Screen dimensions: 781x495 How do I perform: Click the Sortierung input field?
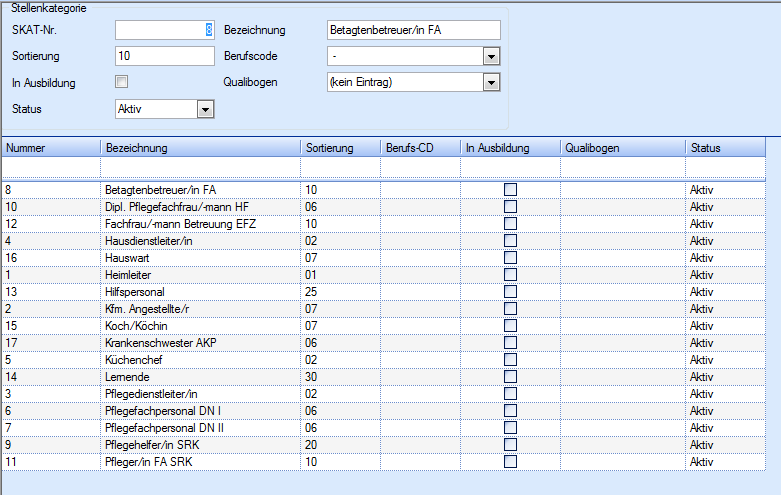coord(165,56)
